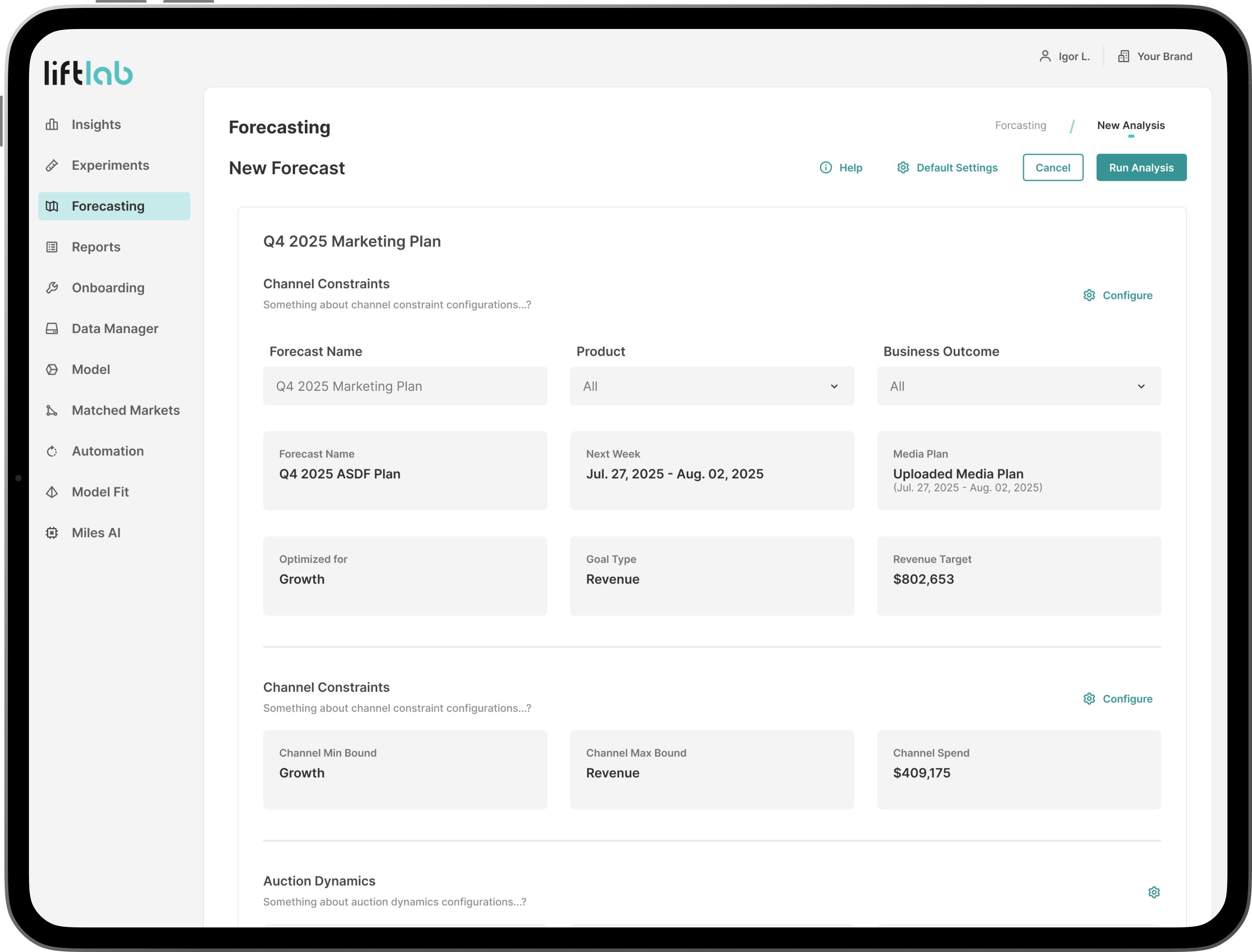Click the Model Fit icon
The height and width of the screenshot is (952, 1252).
pyautogui.click(x=52, y=492)
